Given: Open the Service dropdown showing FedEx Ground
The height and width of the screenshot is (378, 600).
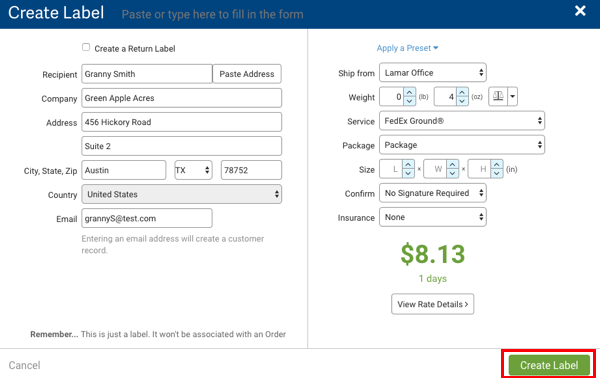Looking at the screenshot, I should tap(462, 121).
